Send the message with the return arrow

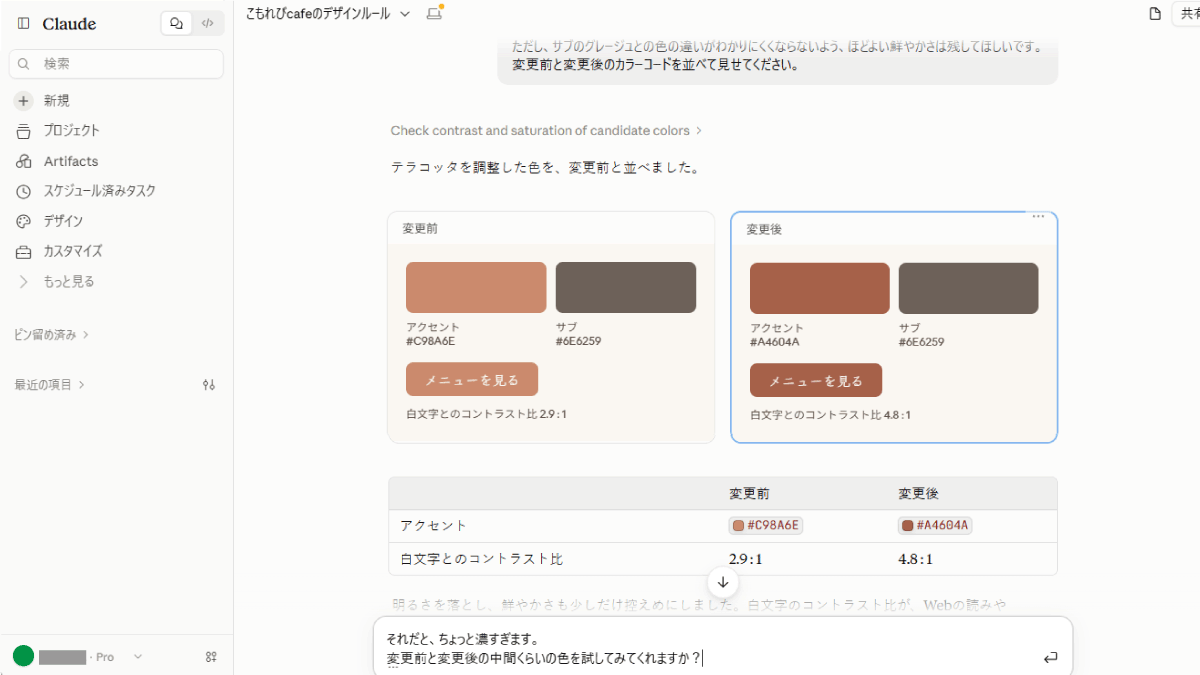click(1050, 657)
